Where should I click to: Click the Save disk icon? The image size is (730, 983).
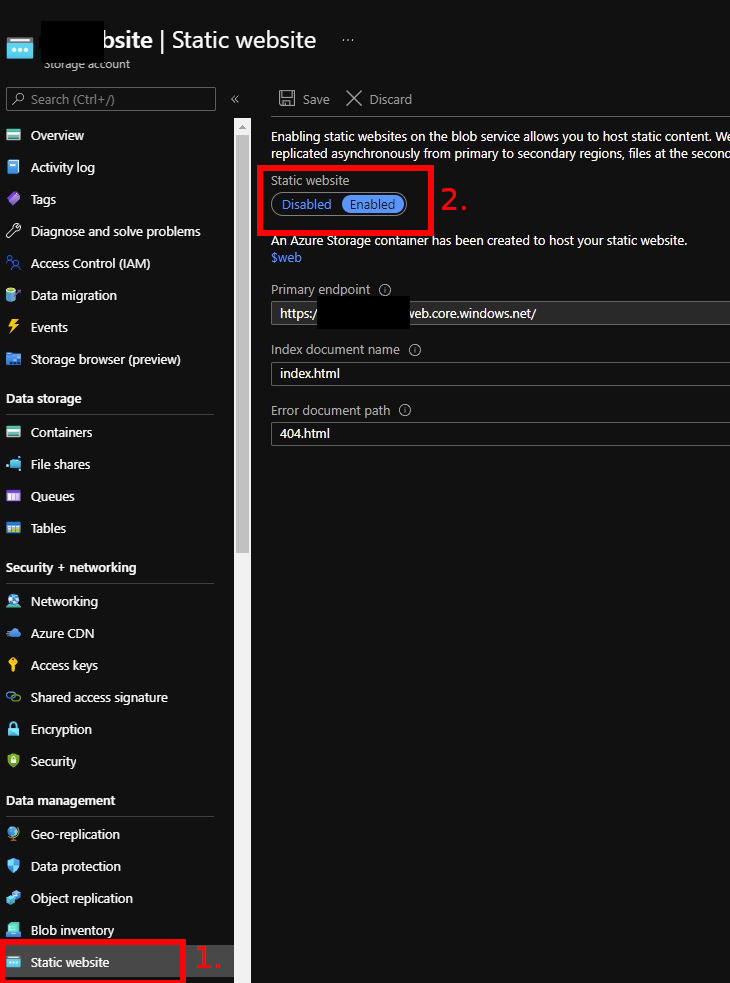pyautogui.click(x=287, y=99)
